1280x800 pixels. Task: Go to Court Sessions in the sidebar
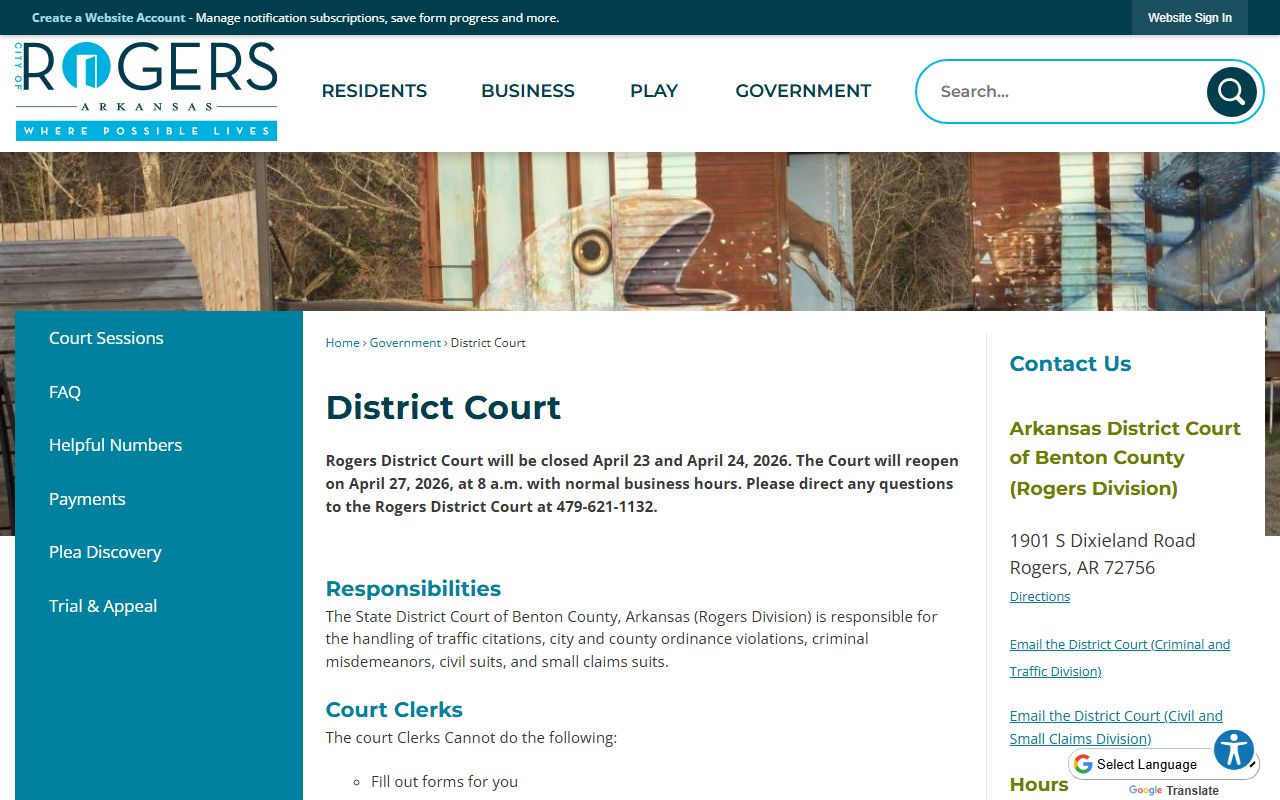point(106,338)
